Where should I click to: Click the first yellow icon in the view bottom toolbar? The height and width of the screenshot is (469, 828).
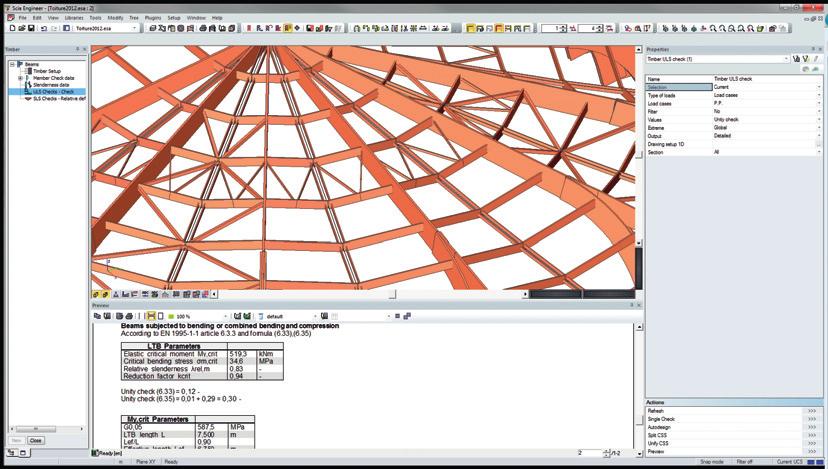pos(96,294)
